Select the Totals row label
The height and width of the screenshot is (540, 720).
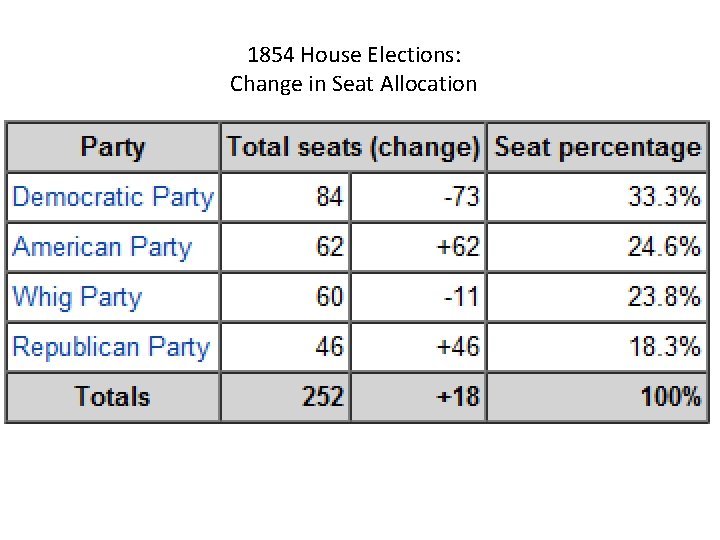112,397
